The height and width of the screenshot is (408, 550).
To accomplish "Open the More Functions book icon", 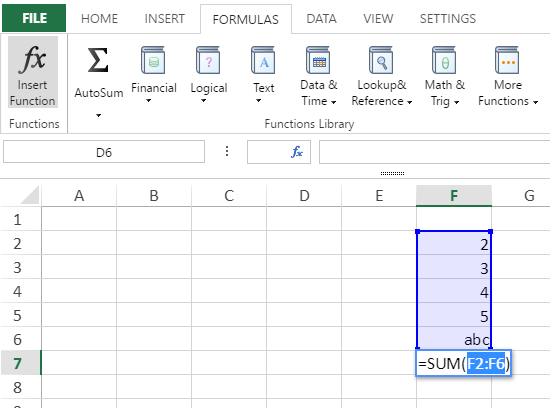I will tap(507, 60).
